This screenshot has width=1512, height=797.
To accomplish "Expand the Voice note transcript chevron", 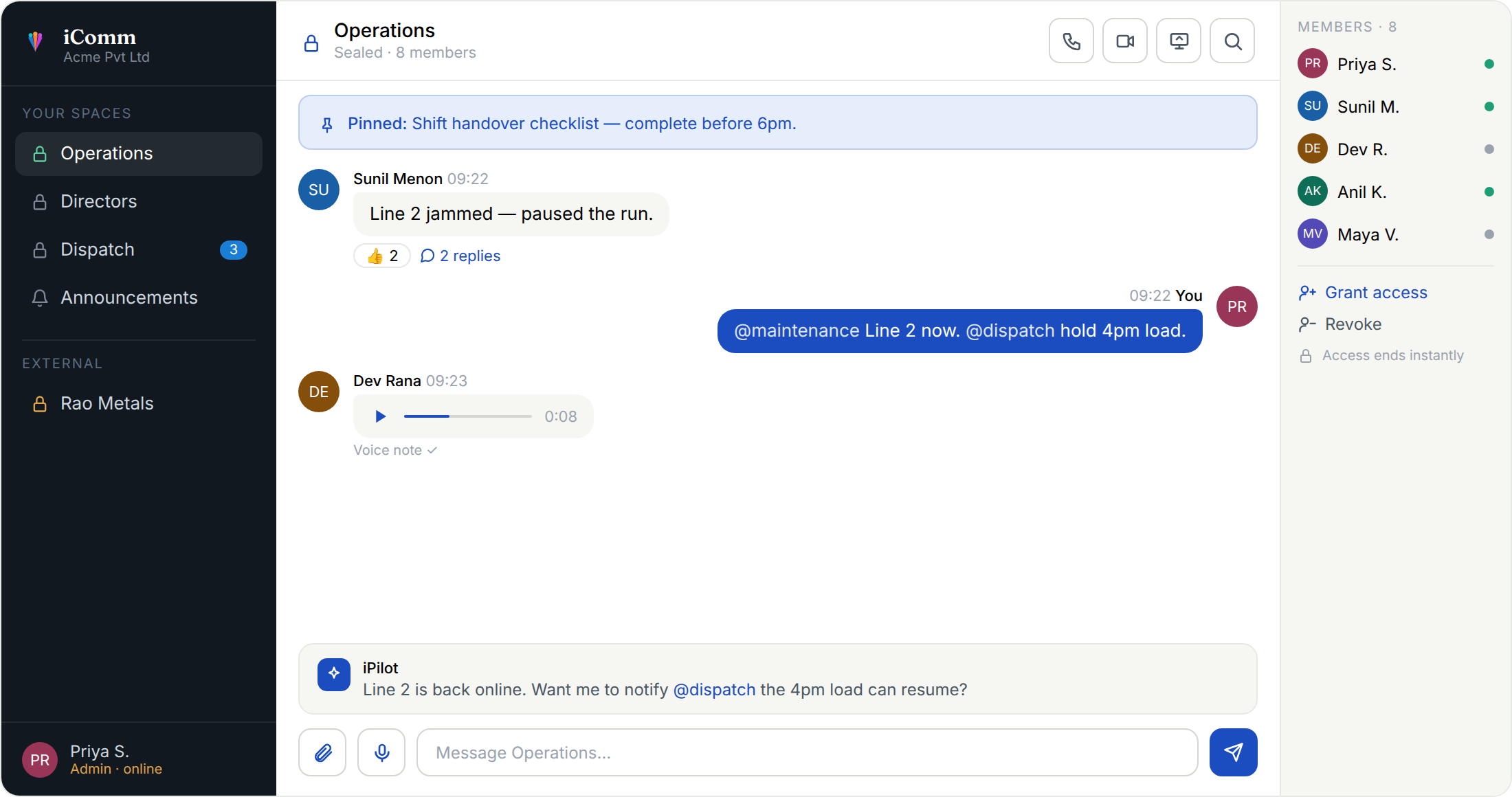I will tap(432, 450).
